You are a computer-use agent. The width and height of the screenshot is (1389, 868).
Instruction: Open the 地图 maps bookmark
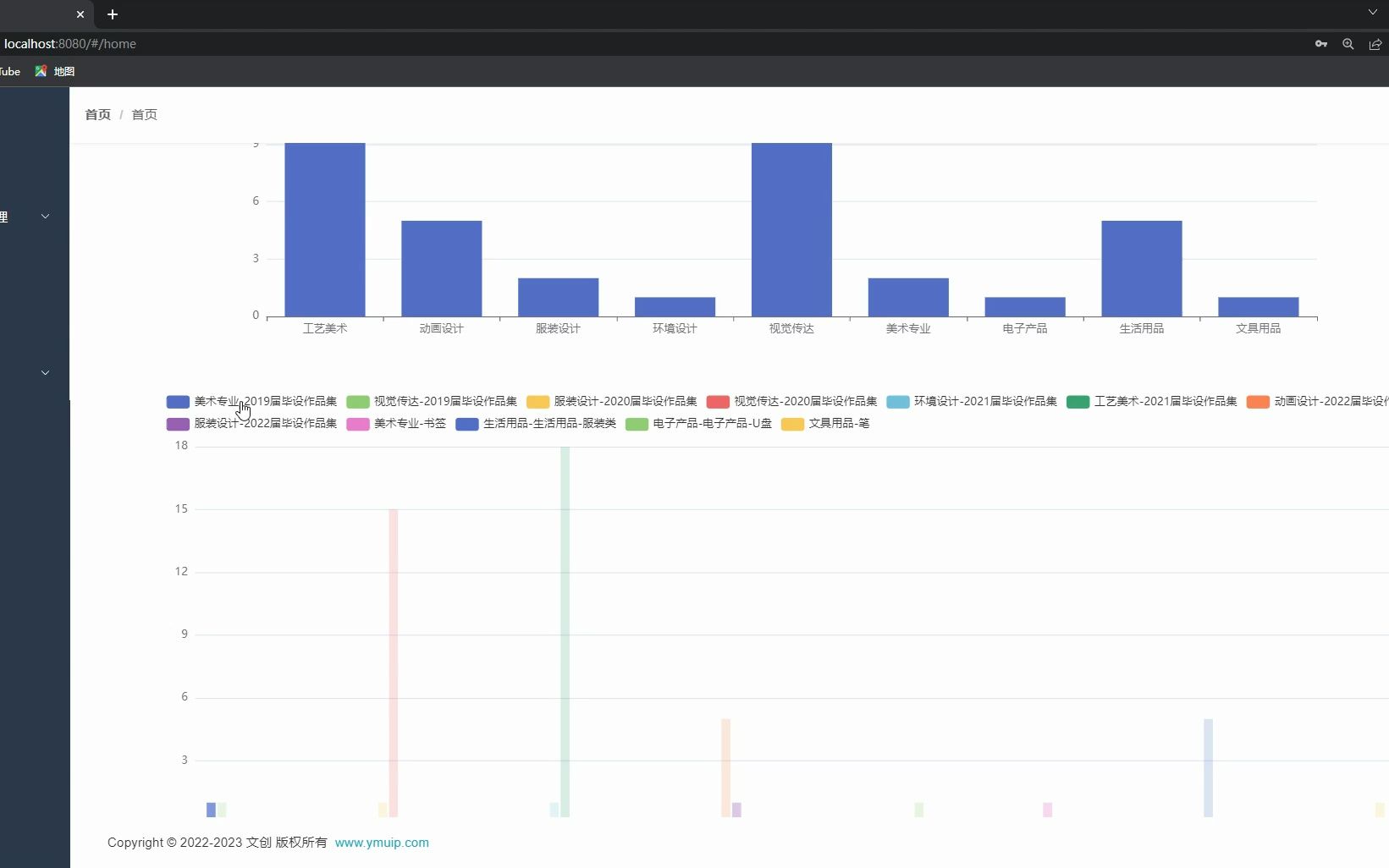[x=55, y=71]
